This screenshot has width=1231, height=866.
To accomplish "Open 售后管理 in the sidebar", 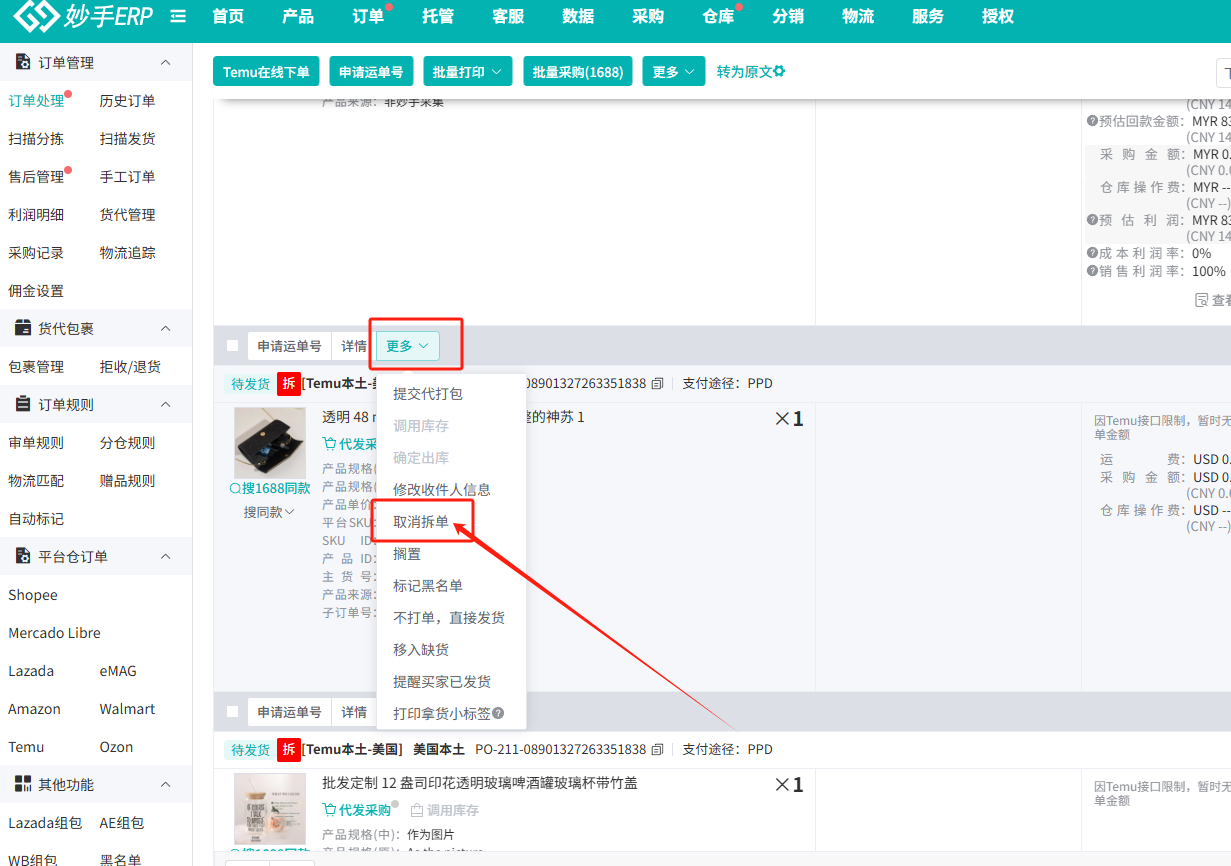I will pyautogui.click(x=36, y=177).
